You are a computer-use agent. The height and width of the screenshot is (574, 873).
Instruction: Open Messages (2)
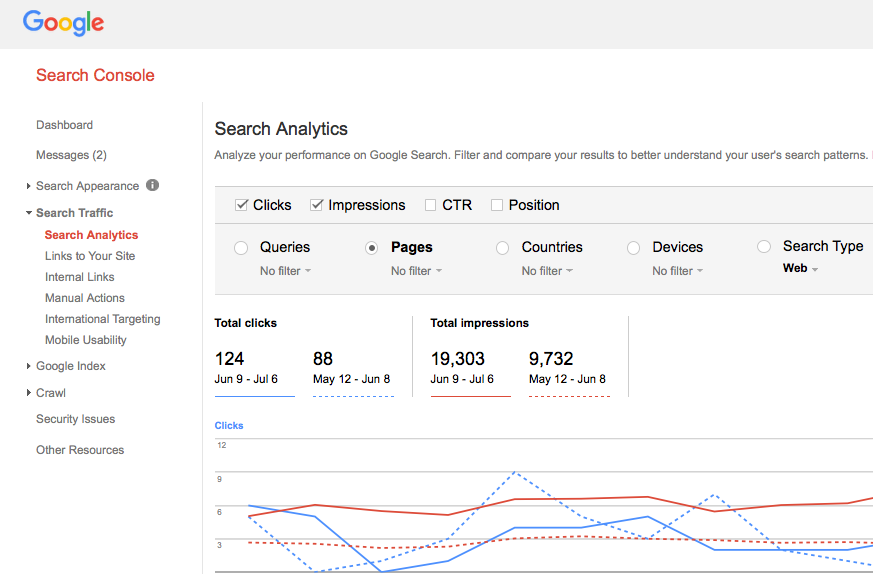point(71,155)
